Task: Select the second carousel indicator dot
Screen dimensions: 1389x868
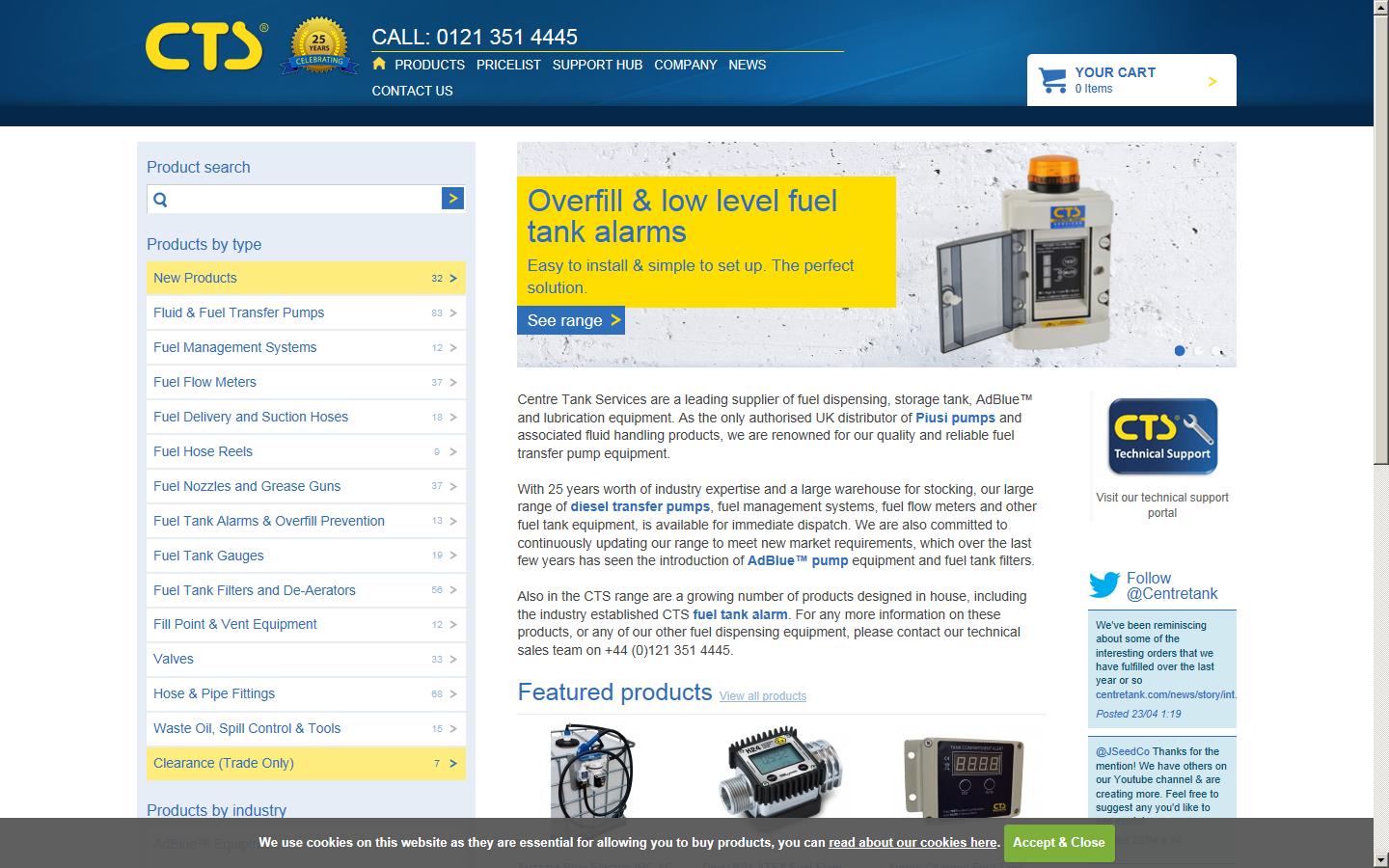Action: pyautogui.click(x=1201, y=351)
